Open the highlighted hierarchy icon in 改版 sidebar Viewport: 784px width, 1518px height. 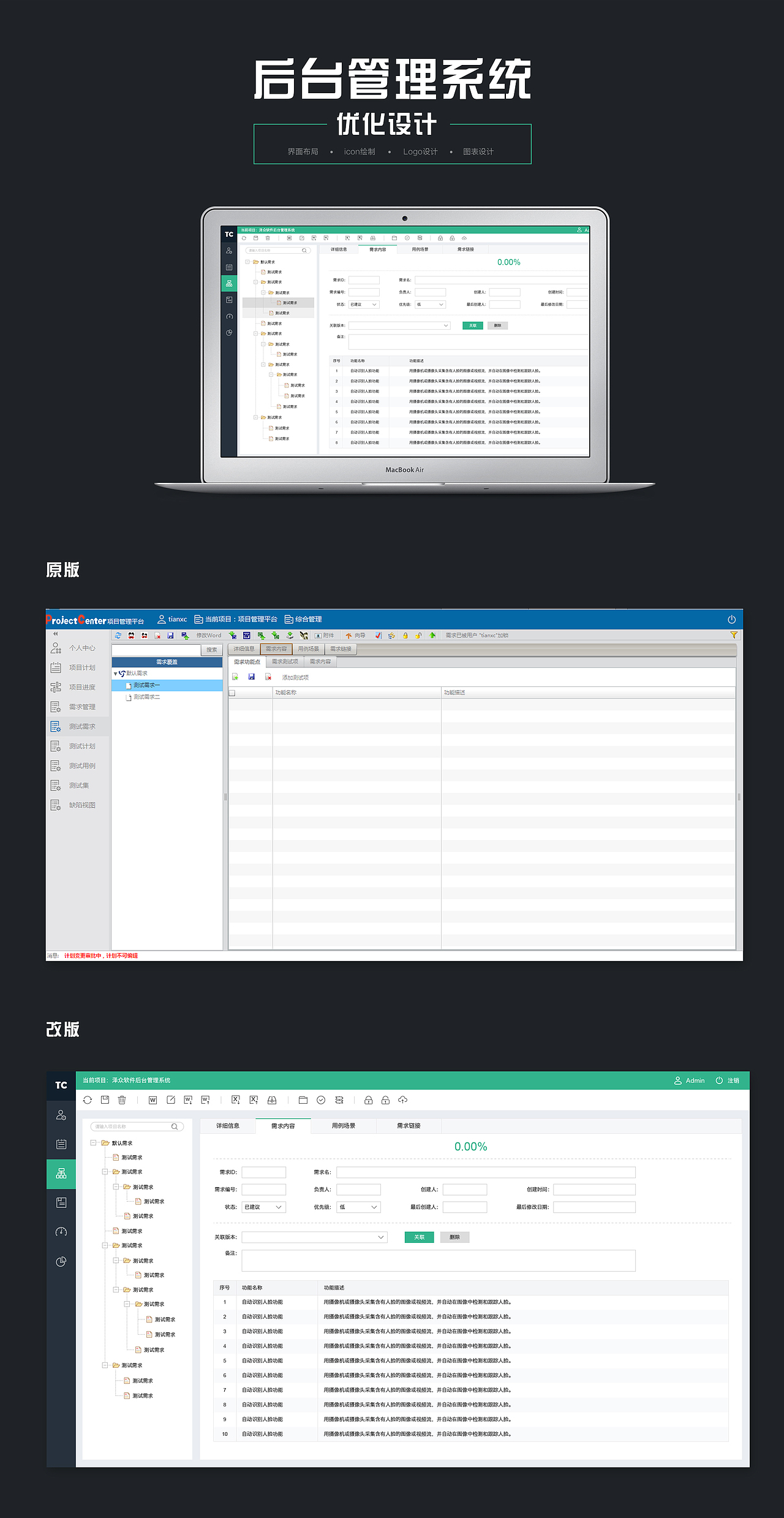[x=61, y=1174]
